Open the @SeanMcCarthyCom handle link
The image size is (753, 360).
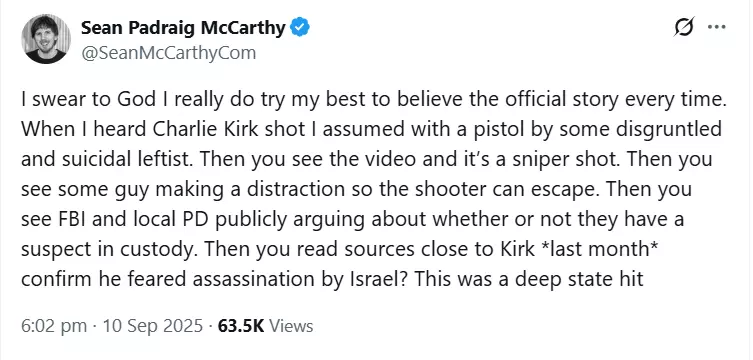tap(169, 53)
